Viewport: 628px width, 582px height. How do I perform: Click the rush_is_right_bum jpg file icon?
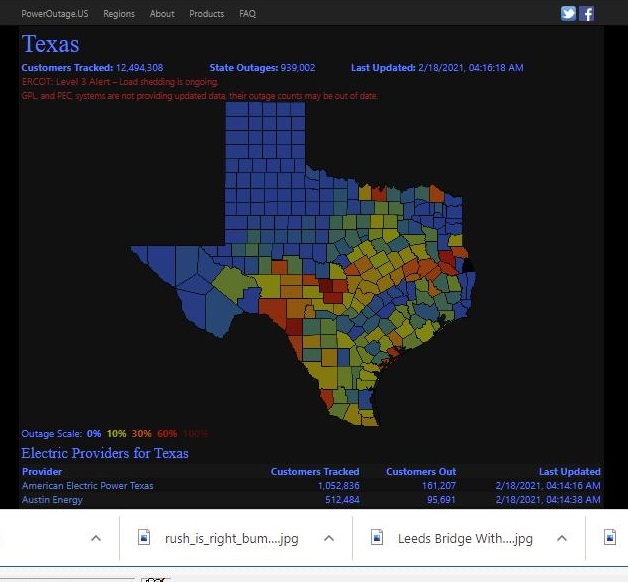tap(144, 538)
